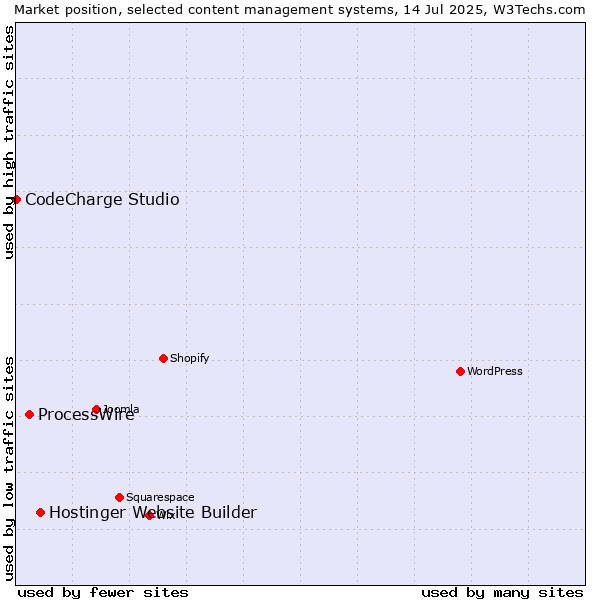Click the Shopify label text
Screen dimensions: 600x600
[189, 358]
